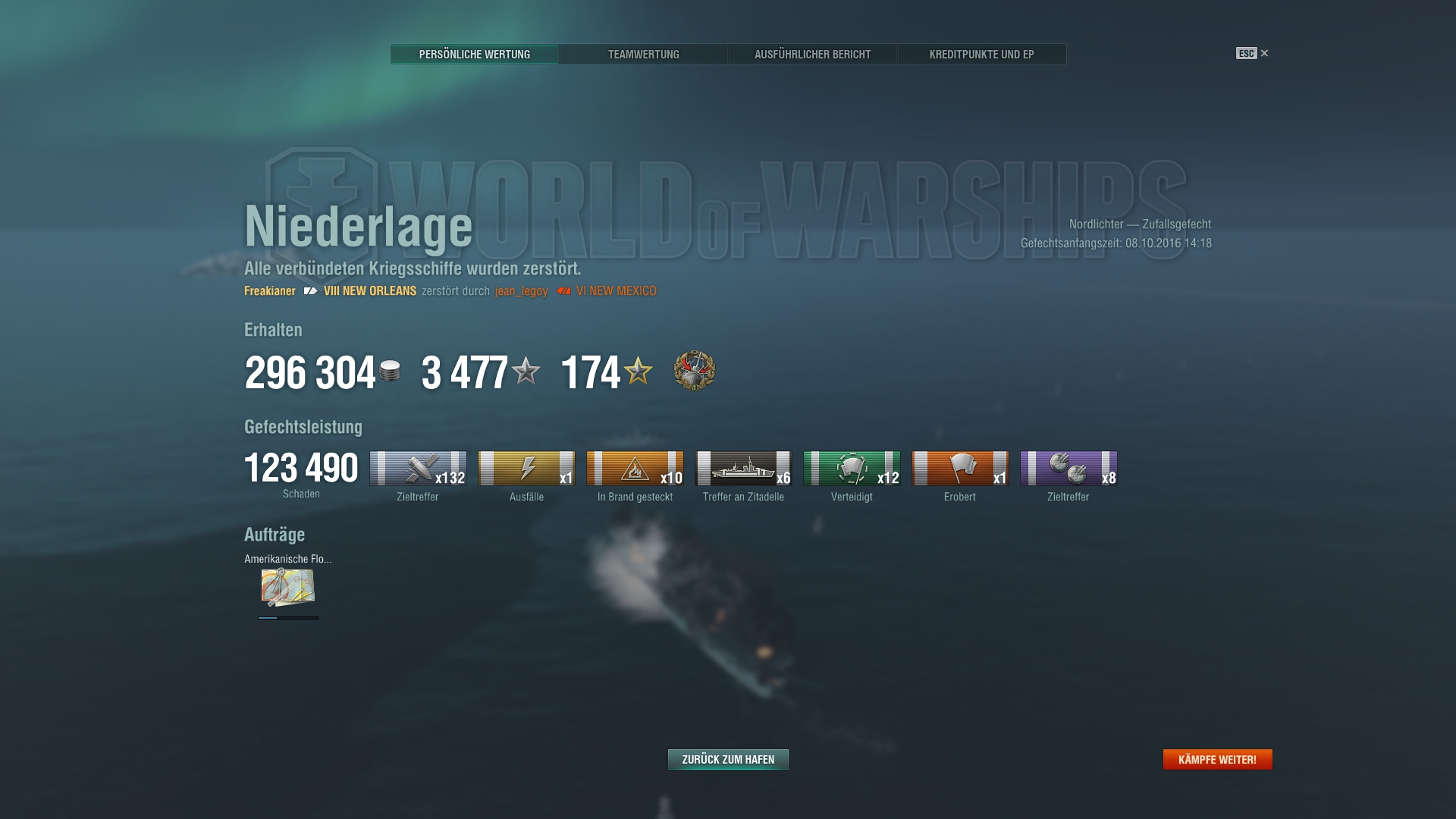
Task: Click the Ausfälle lightning ribbon
Action: pyautogui.click(x=526, y=468)
